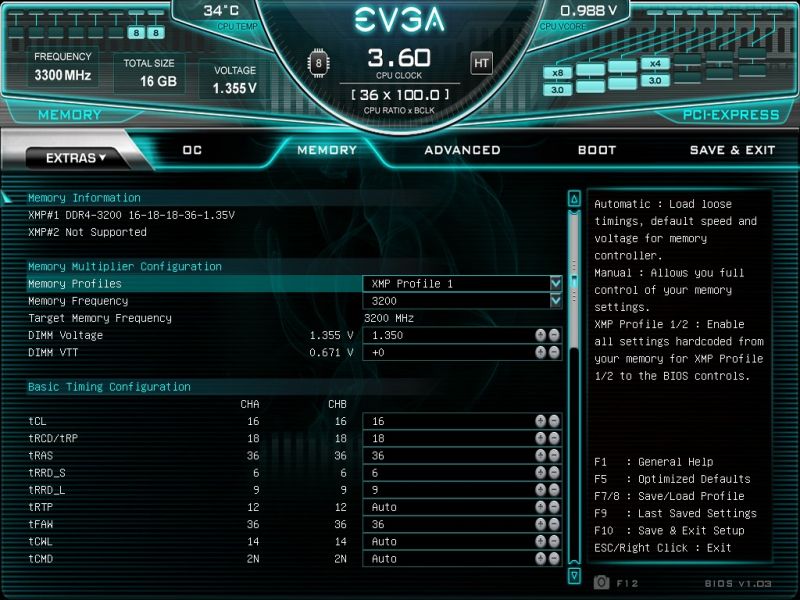Click the minus icon on the tRTP row
800x600 pixels.
pos(554,507)
